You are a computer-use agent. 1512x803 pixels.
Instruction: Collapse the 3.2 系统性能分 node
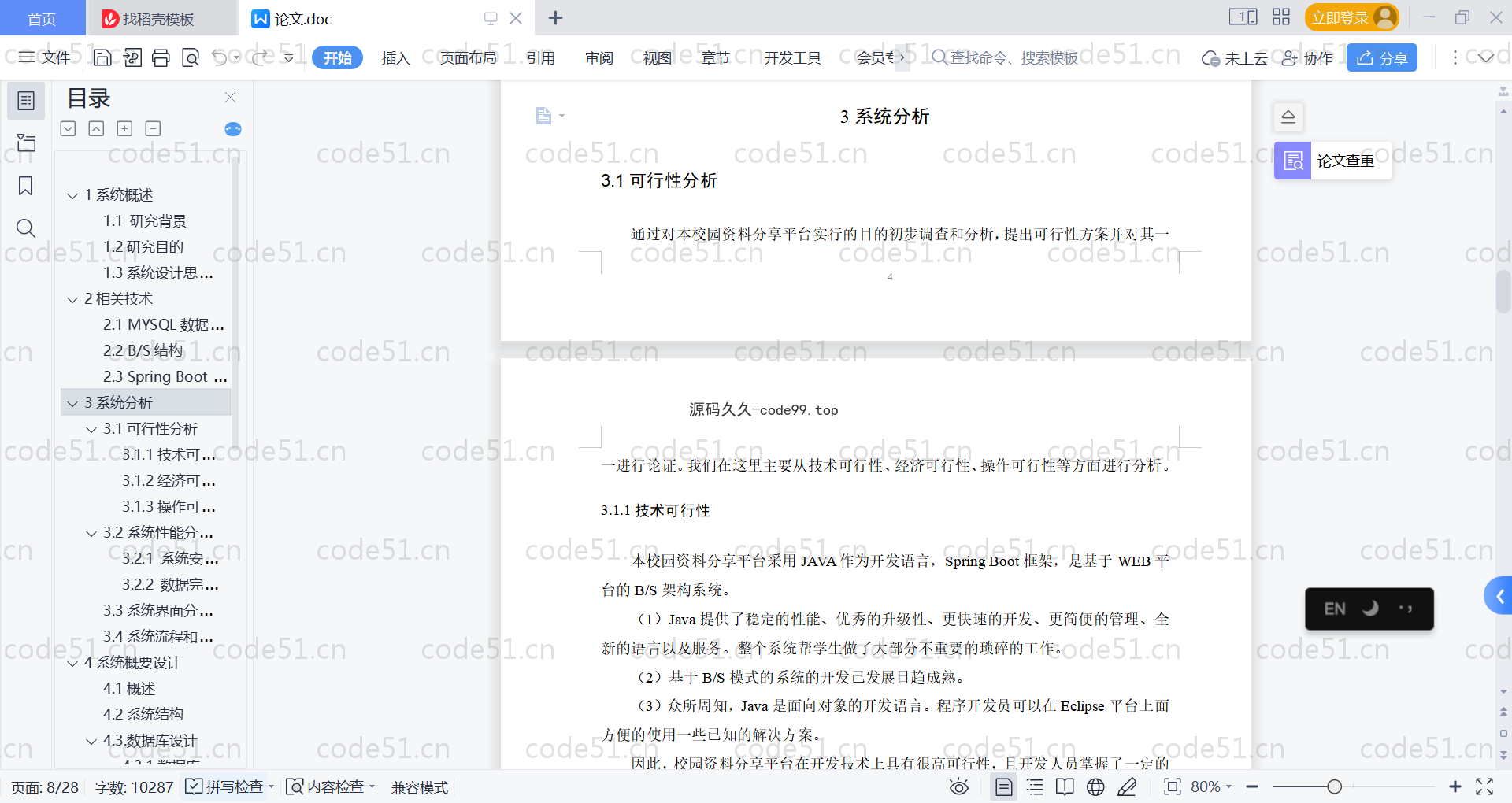pos(91,533)
